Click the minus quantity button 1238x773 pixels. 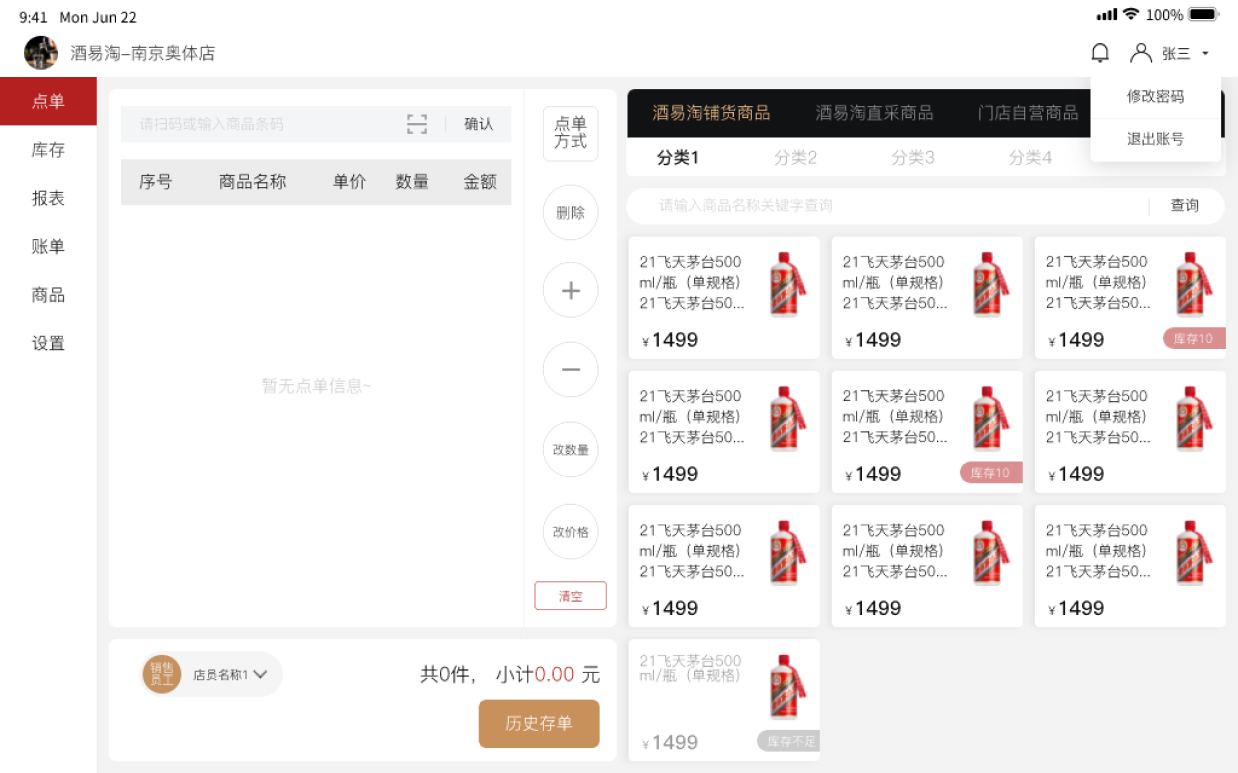[x=571, y=370]
